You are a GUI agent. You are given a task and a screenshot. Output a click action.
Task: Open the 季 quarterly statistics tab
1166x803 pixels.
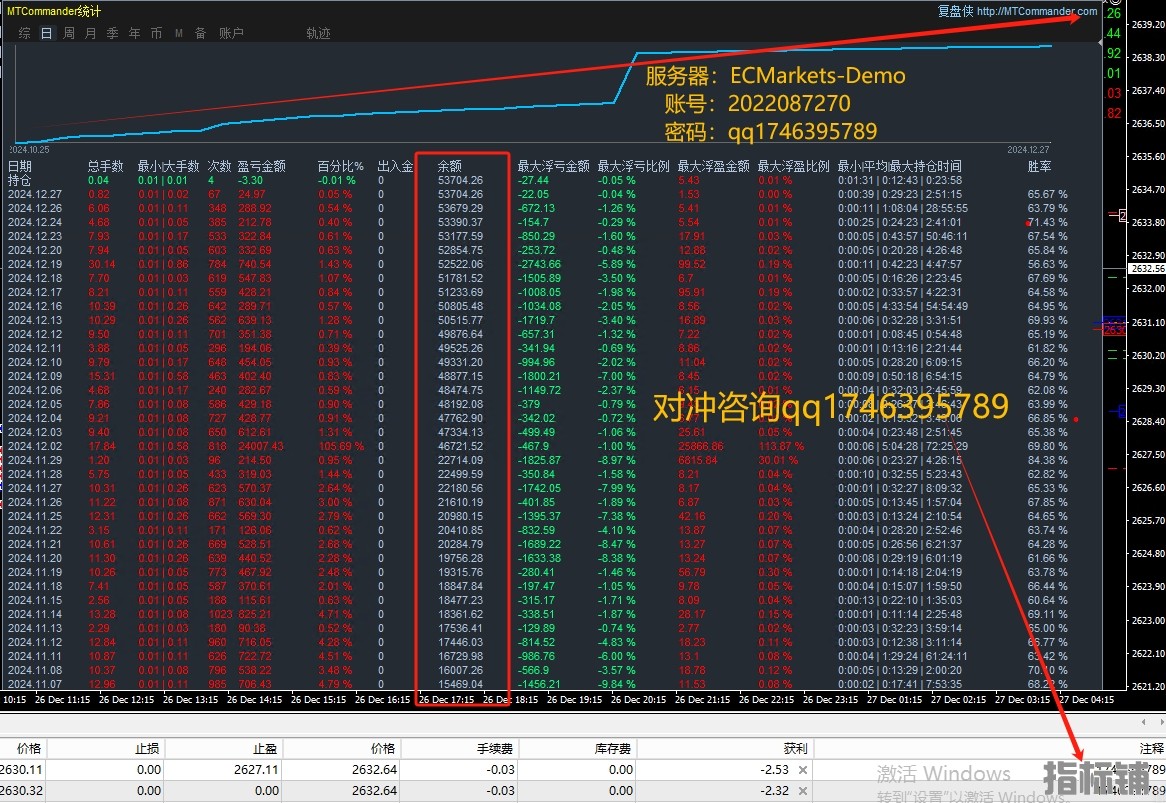(113, 33)
